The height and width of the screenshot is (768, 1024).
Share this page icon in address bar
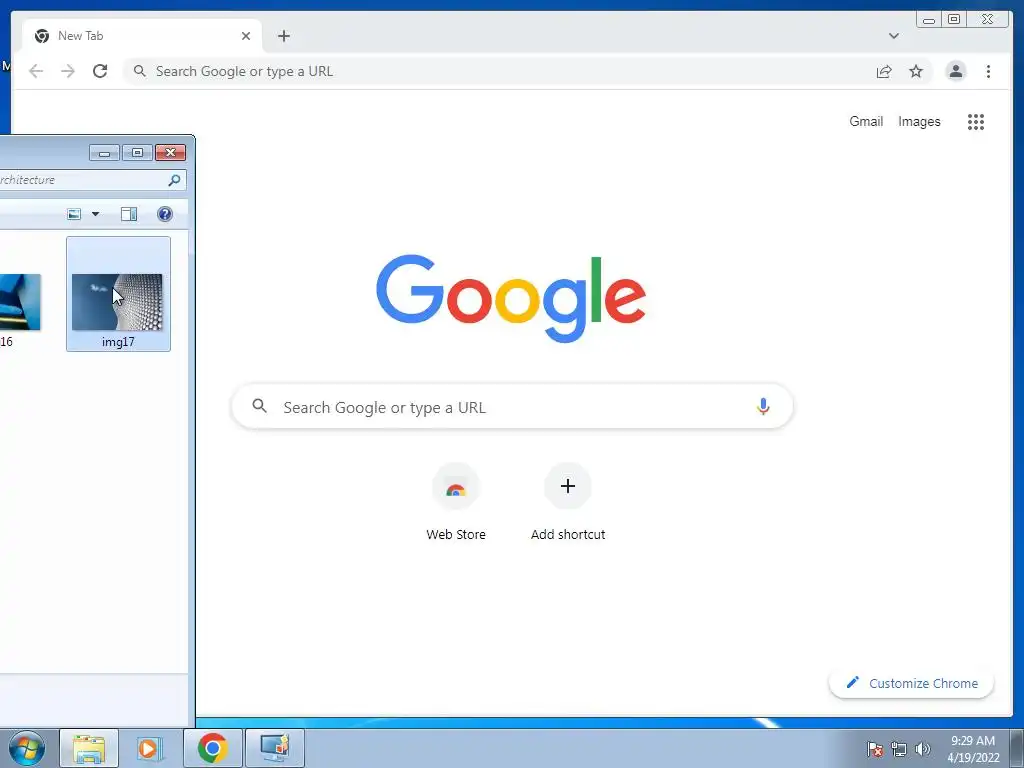884,71
